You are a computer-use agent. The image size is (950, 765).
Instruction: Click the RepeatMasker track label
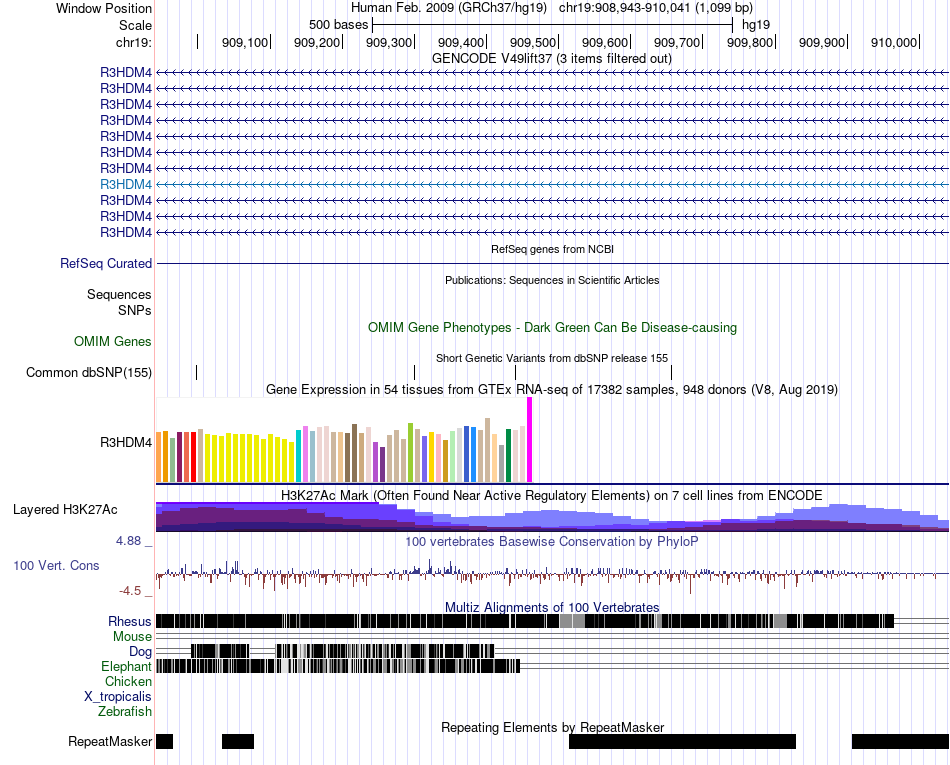tap(110, 741)
